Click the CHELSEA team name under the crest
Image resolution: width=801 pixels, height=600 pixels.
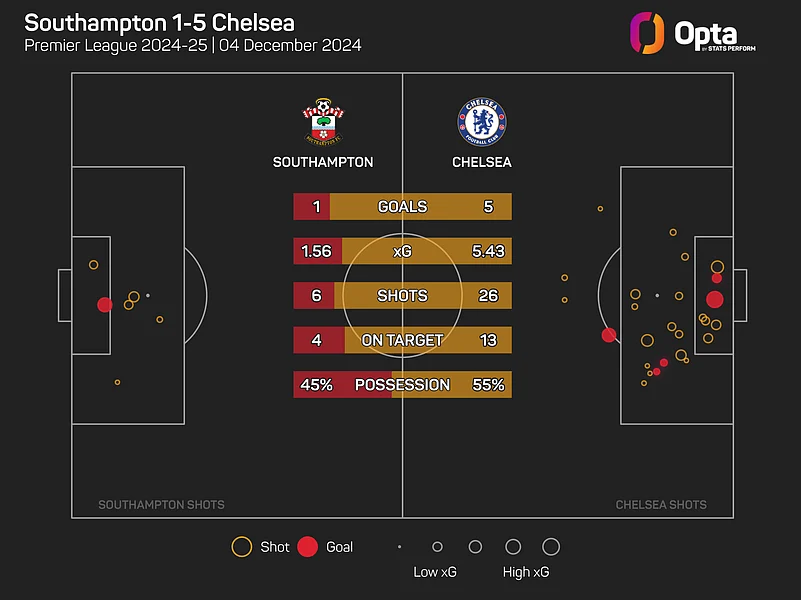pos(482,162)
